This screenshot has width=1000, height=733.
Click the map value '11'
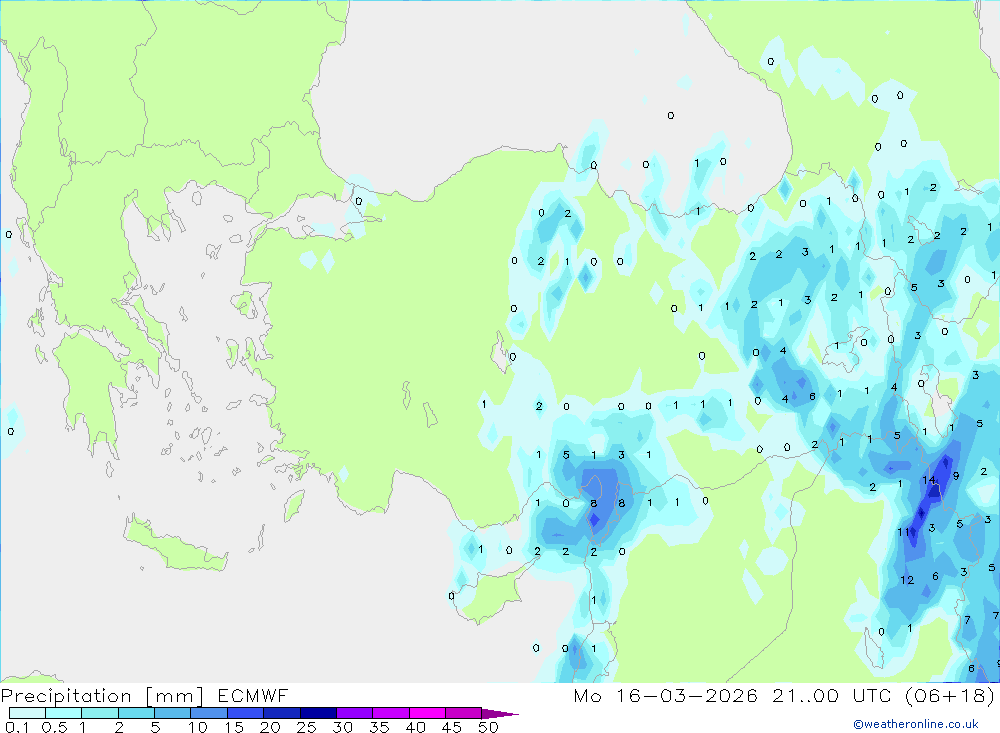(903, 532)
